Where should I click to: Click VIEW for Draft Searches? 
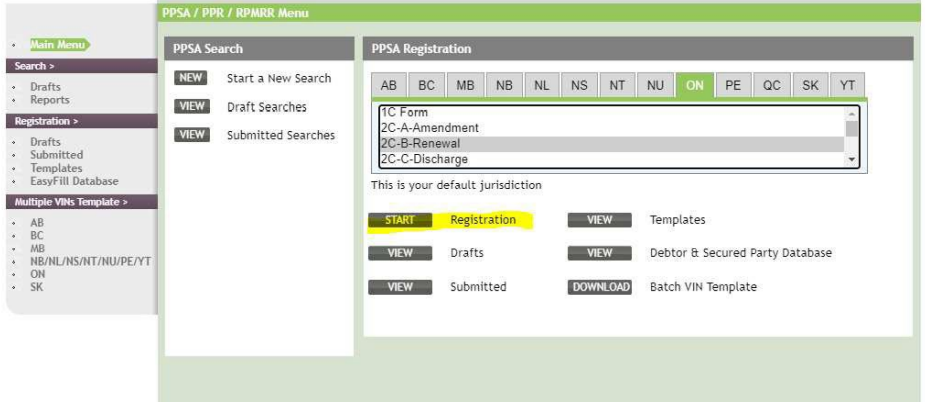[192, 106]
